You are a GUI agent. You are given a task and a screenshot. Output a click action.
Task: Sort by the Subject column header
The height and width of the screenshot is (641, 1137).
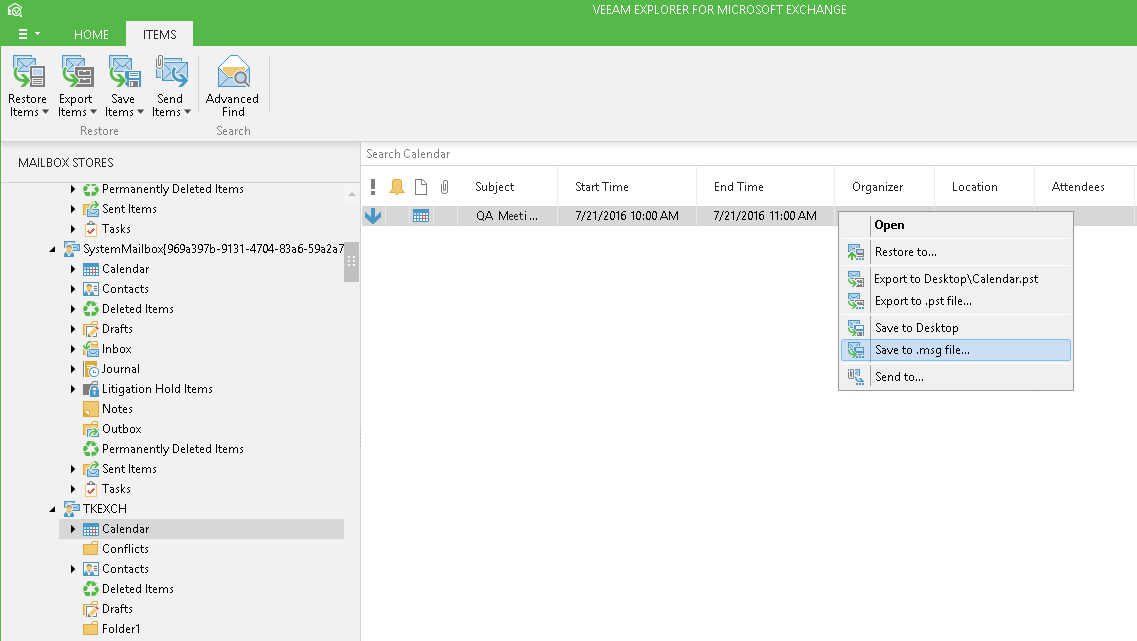tap(508, 187)
